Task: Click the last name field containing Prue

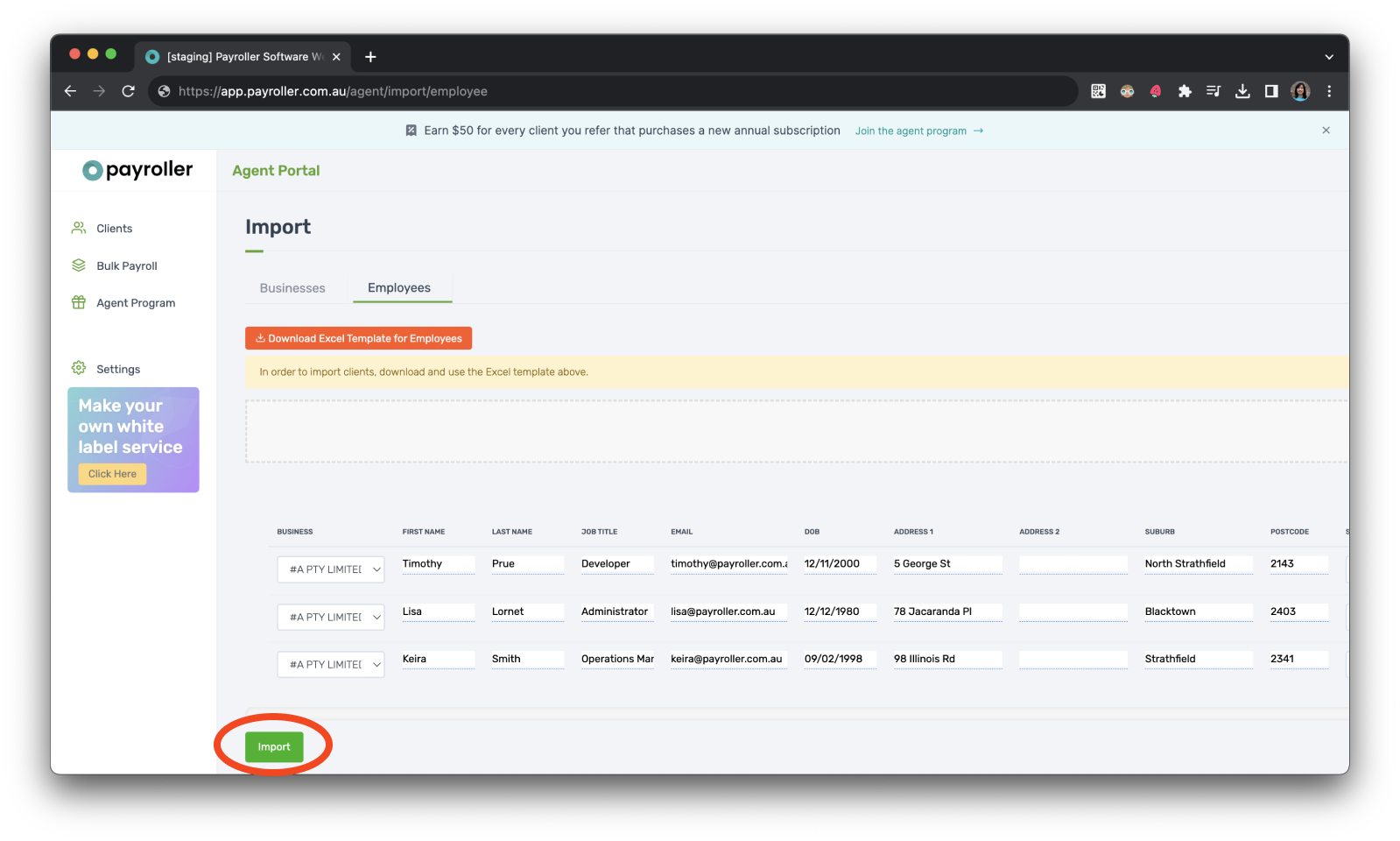Action: coord(528,564)
